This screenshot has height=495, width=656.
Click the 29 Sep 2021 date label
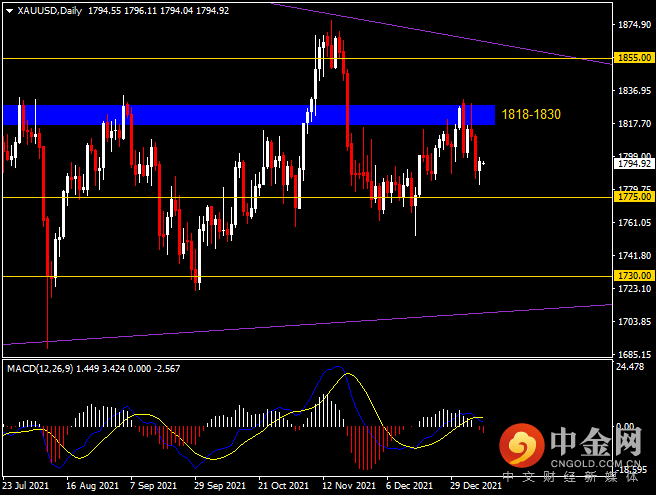[x=220, y=486]
